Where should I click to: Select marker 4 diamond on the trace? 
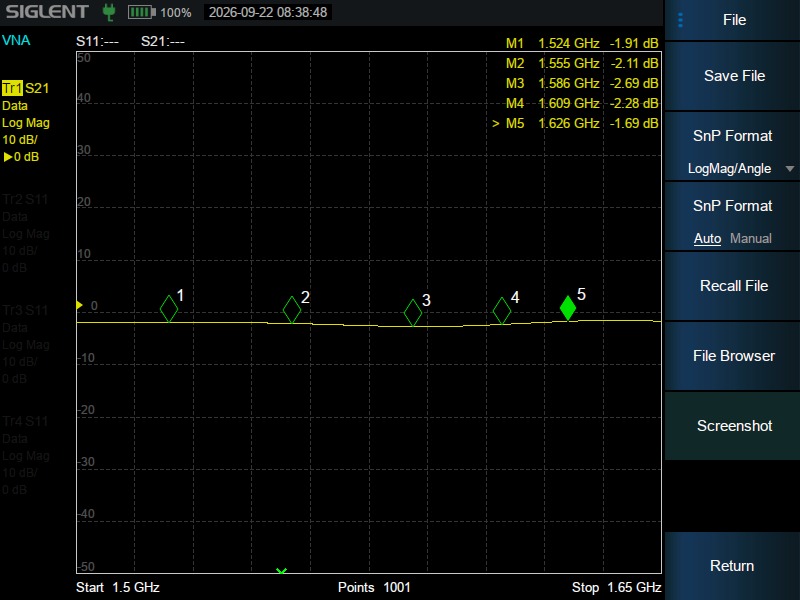[x=502, y=310]
